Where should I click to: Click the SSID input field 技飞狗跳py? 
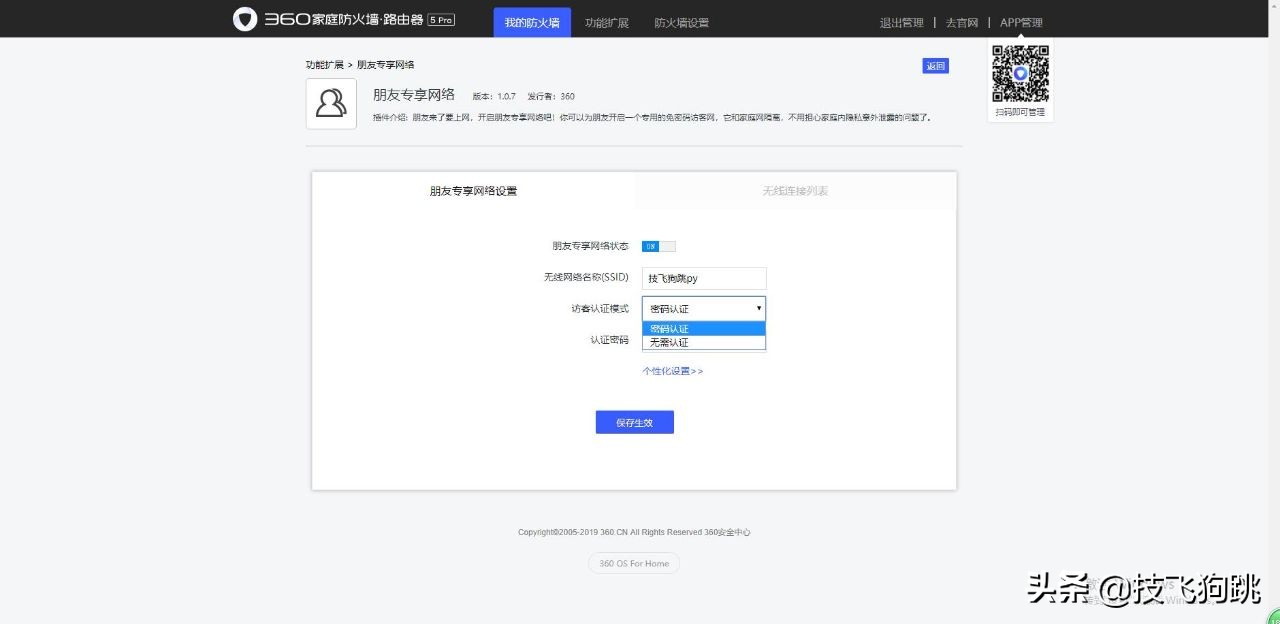pos(703,277)
